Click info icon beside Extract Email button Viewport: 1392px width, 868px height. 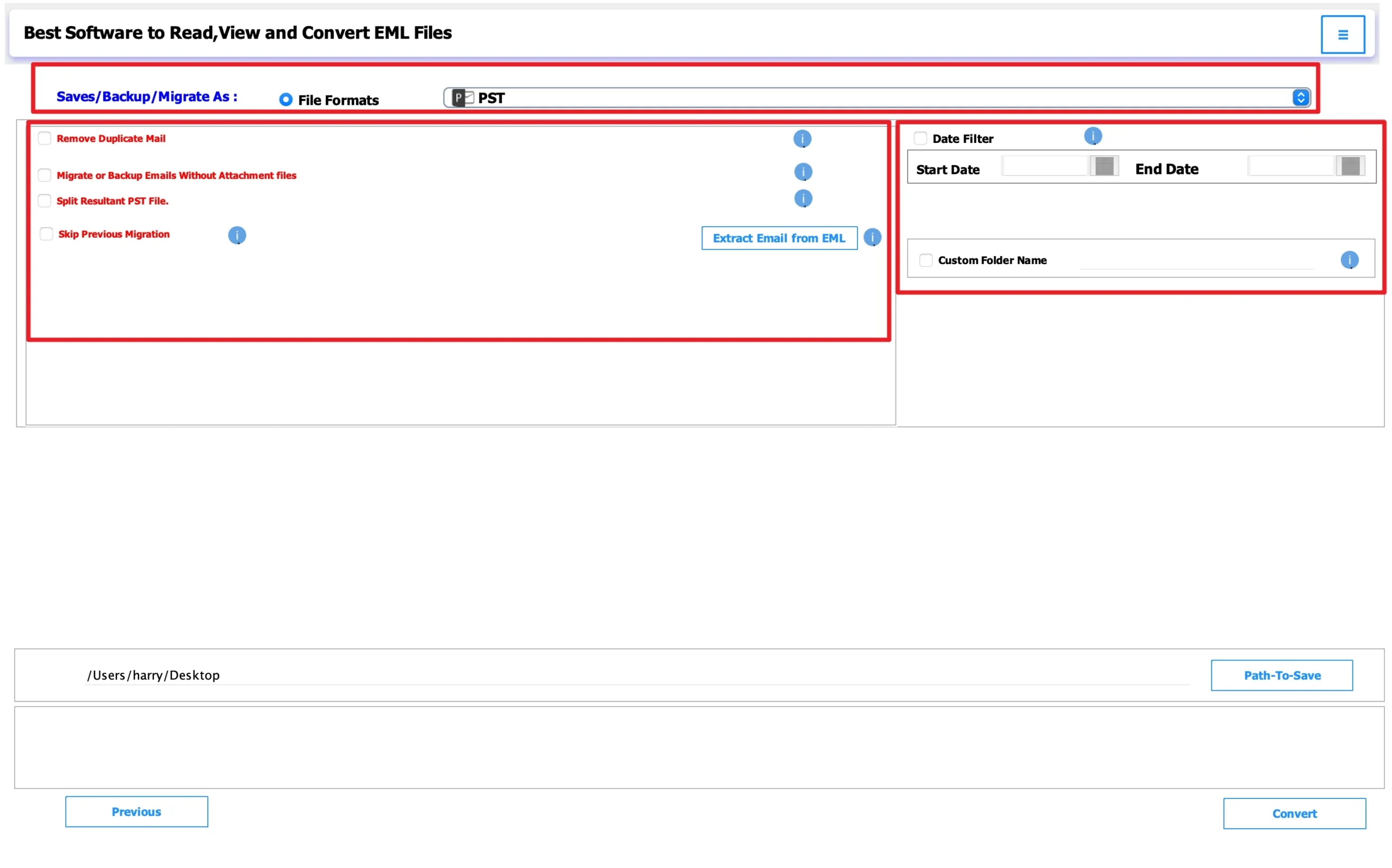pyautogui.click(x=872, y=237)
